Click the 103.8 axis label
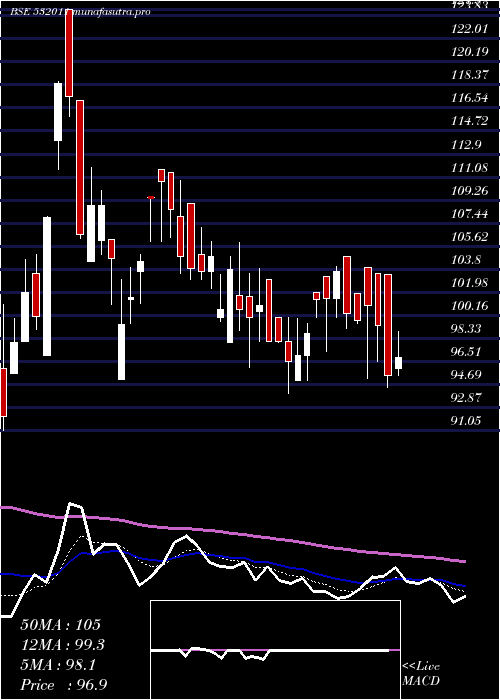Viewport: 500px width, 700px height. point(466,260)
